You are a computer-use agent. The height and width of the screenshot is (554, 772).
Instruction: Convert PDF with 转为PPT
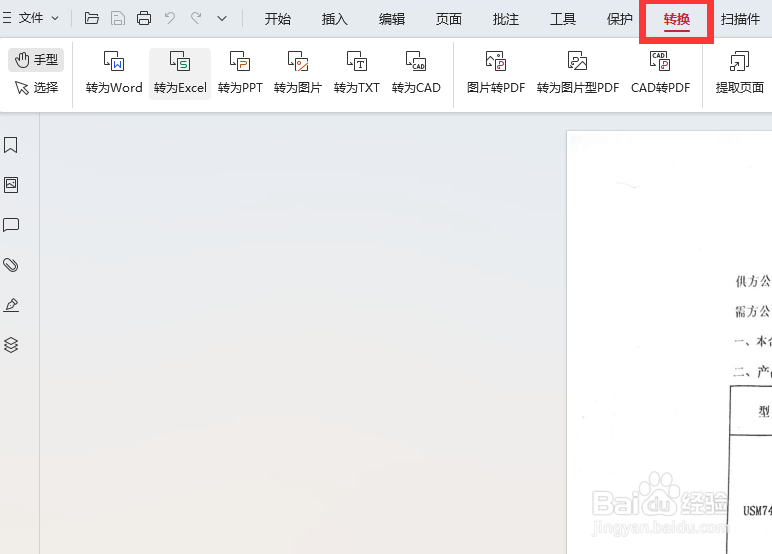pos(240,73)
